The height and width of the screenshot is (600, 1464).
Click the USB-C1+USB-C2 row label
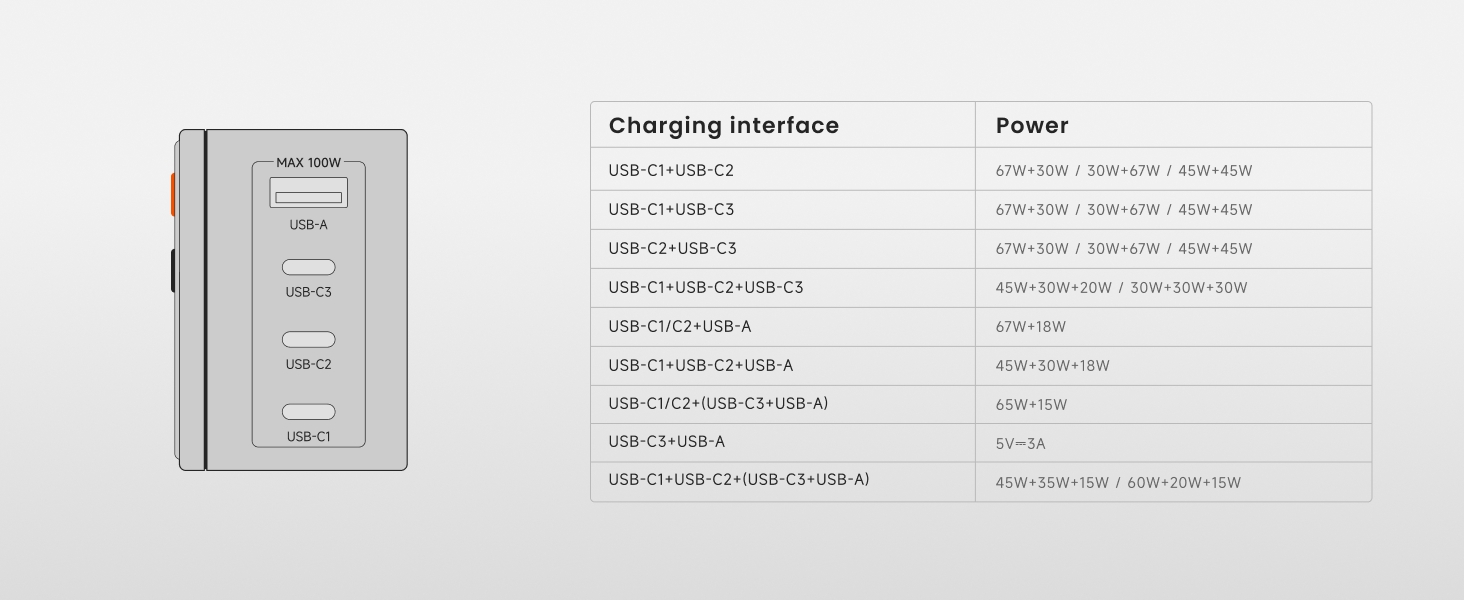click(671, 171)
